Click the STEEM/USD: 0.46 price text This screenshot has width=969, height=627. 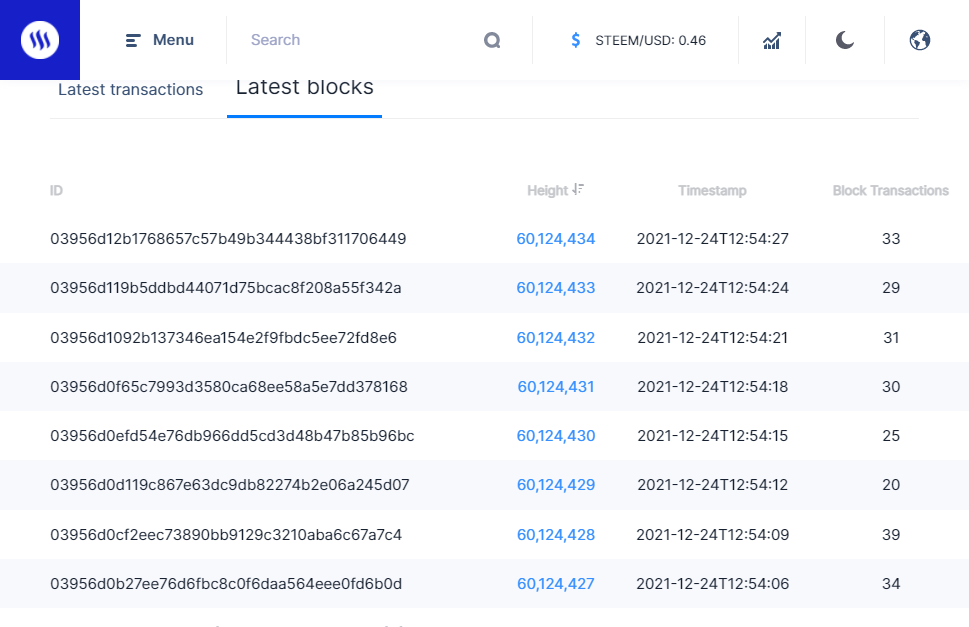(651, 41)
